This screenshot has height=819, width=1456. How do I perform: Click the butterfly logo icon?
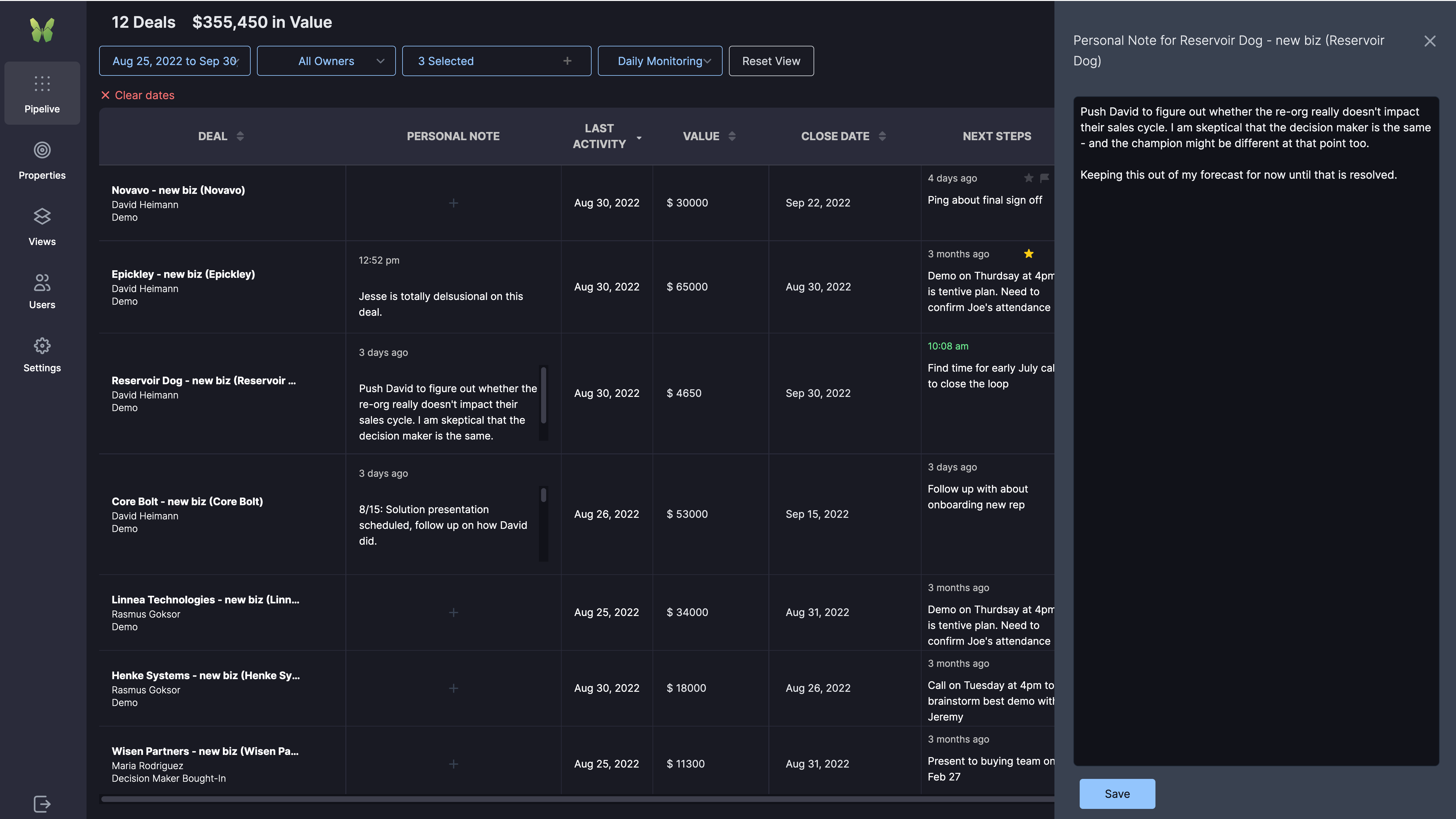pos(42,30)
